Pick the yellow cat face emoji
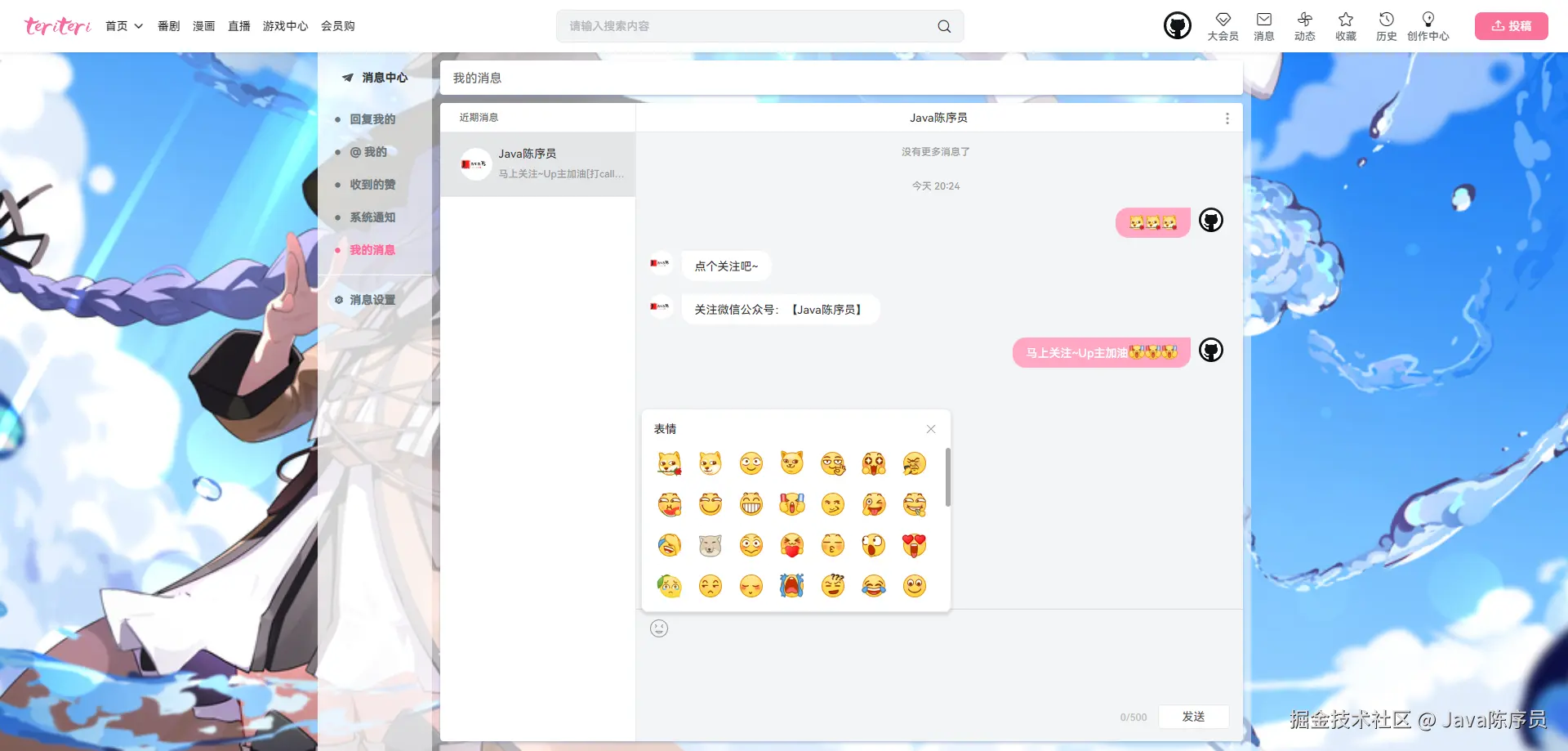The image size is (1568, 751). tap(792, 463)
